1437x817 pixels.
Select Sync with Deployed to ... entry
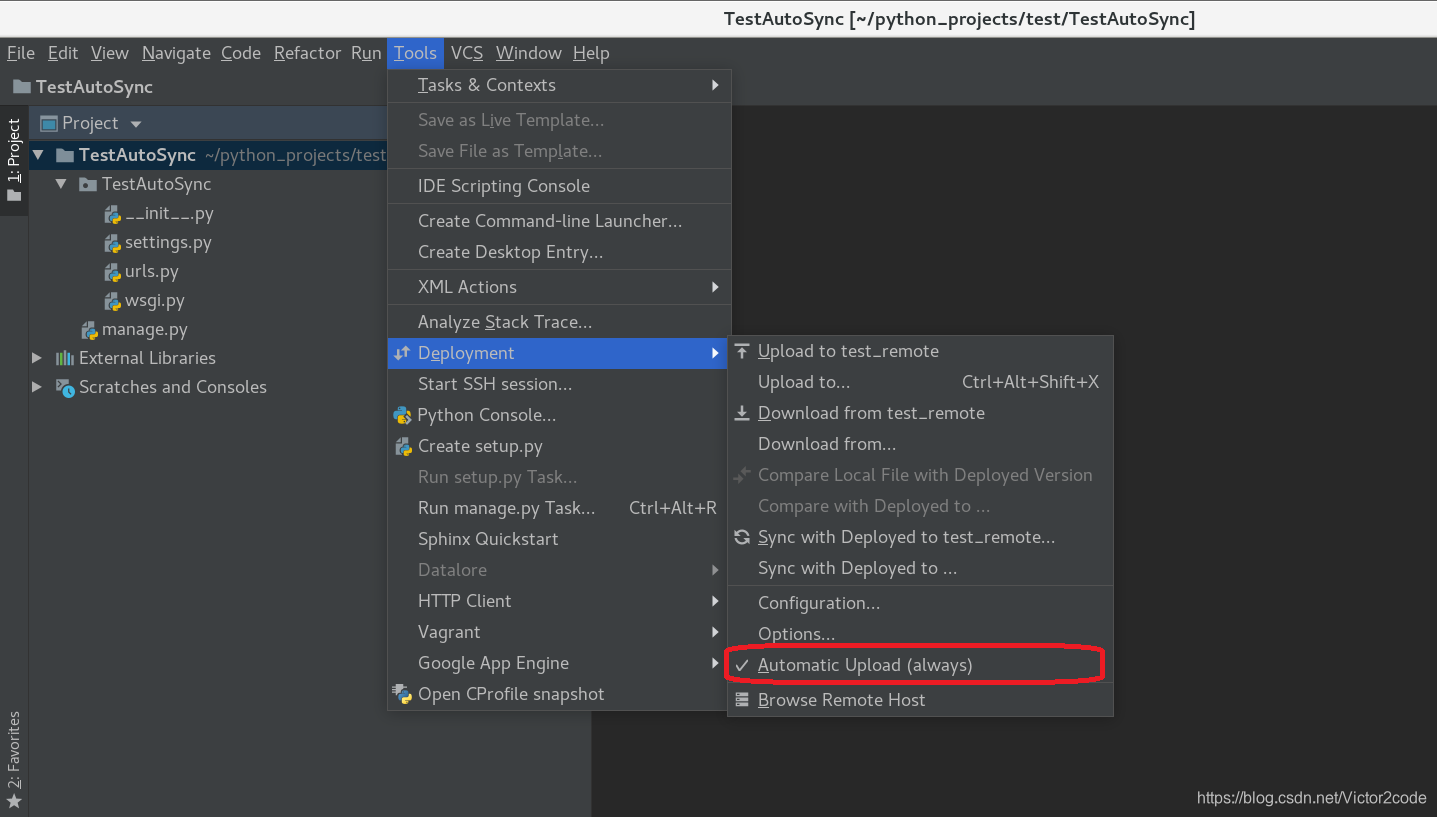point(920,568)
